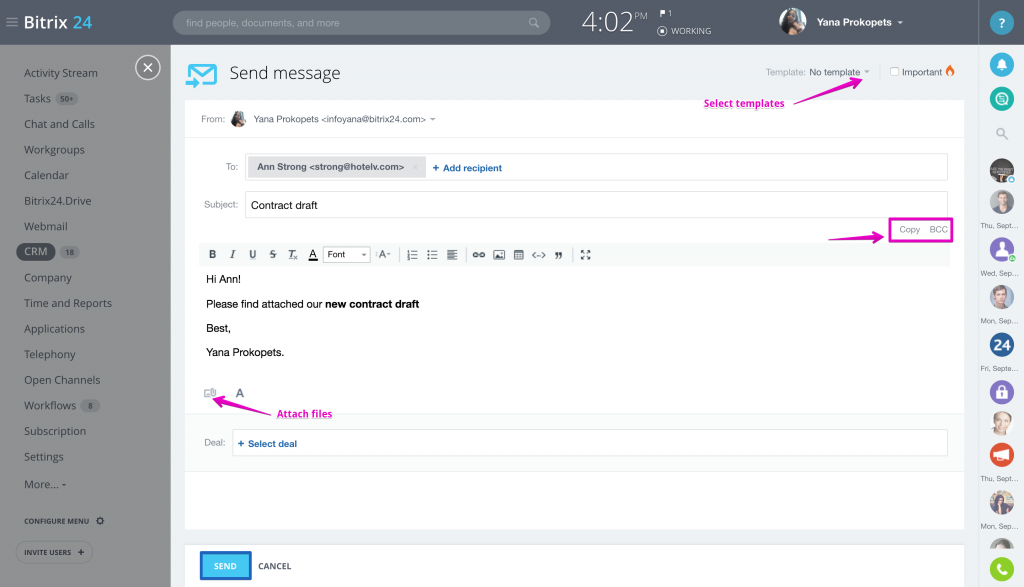The image size is (1024, 587).
Task: Open Webmail menu item
Action: pos(46,226)
